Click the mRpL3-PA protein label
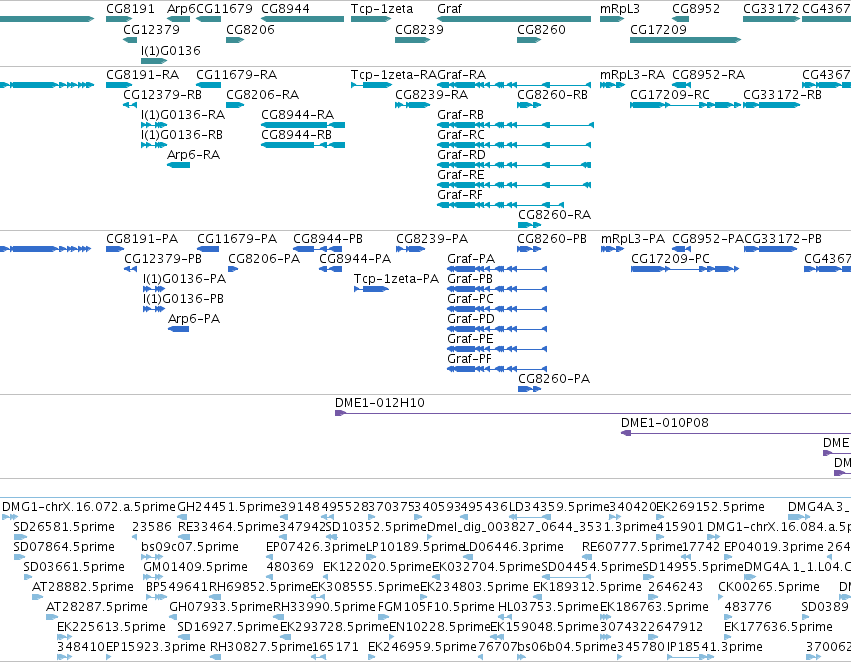The image size is (851, 662). point(632,239)
